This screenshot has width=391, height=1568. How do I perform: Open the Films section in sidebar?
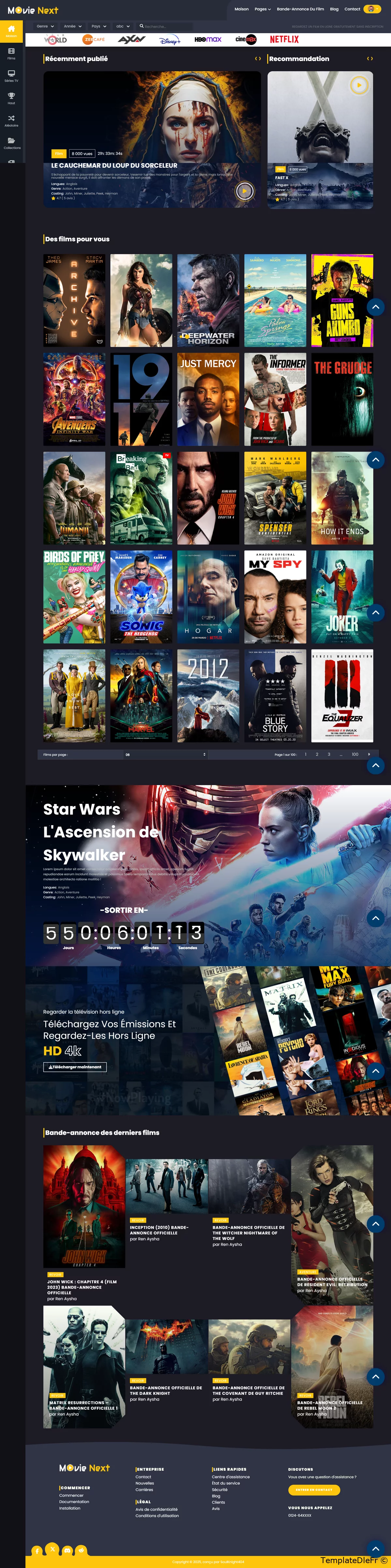(x=11, y=54)
